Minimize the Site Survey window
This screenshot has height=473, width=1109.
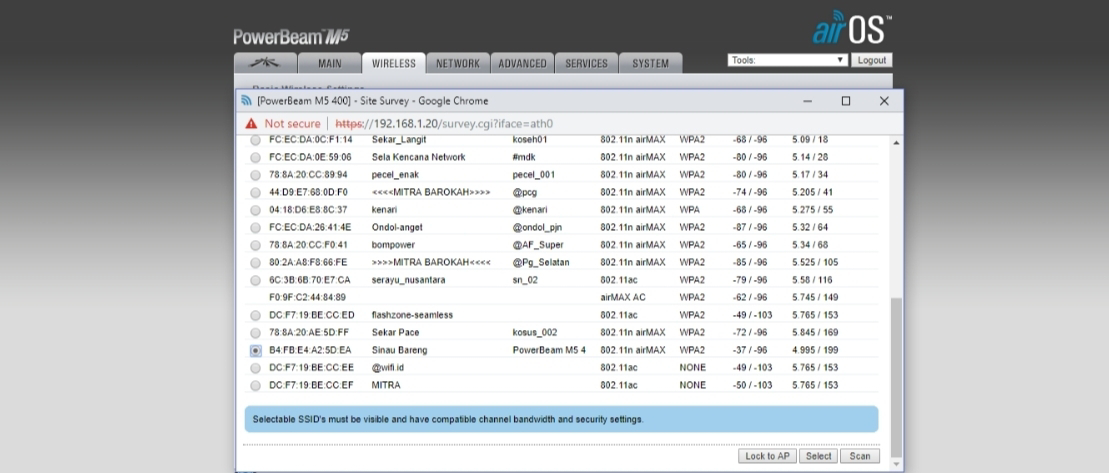pos(808,101)
